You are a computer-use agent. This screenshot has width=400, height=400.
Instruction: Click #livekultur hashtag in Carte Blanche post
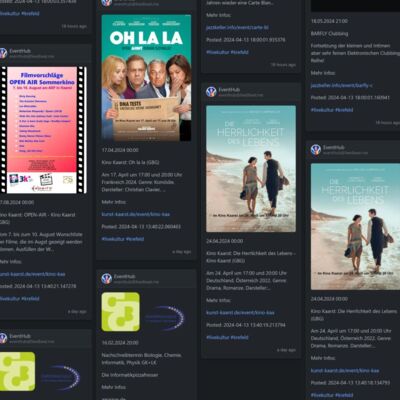[218, 52]
